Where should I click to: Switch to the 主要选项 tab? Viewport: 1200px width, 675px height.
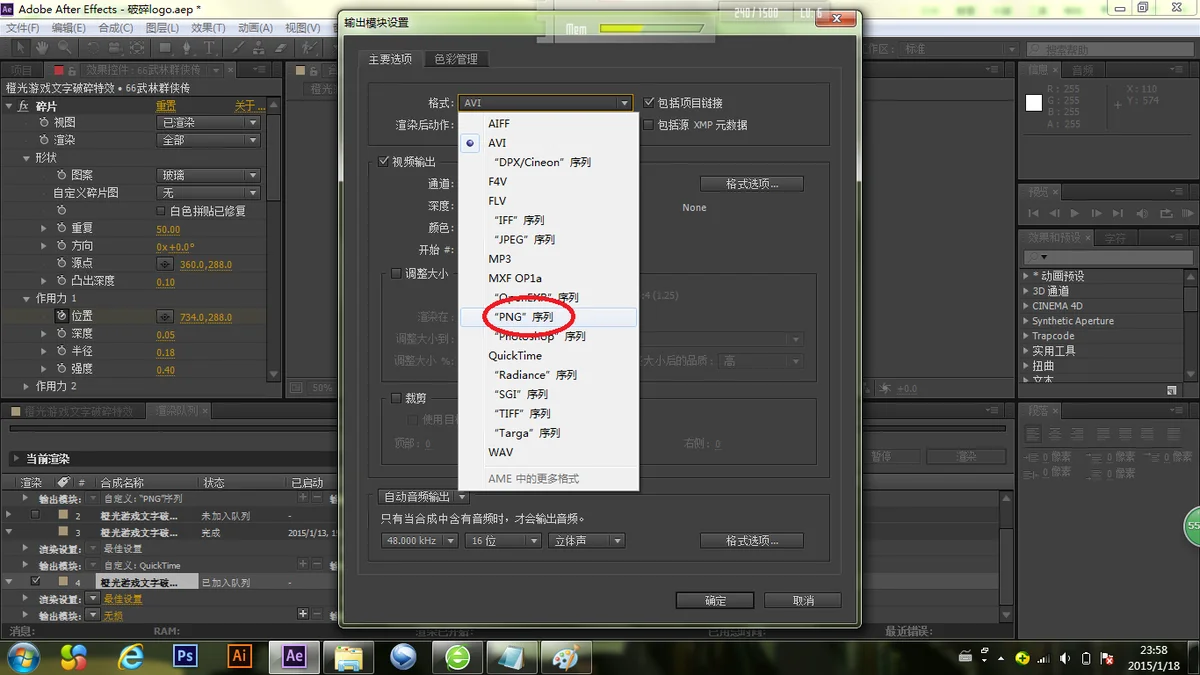(x=390, y=60)
